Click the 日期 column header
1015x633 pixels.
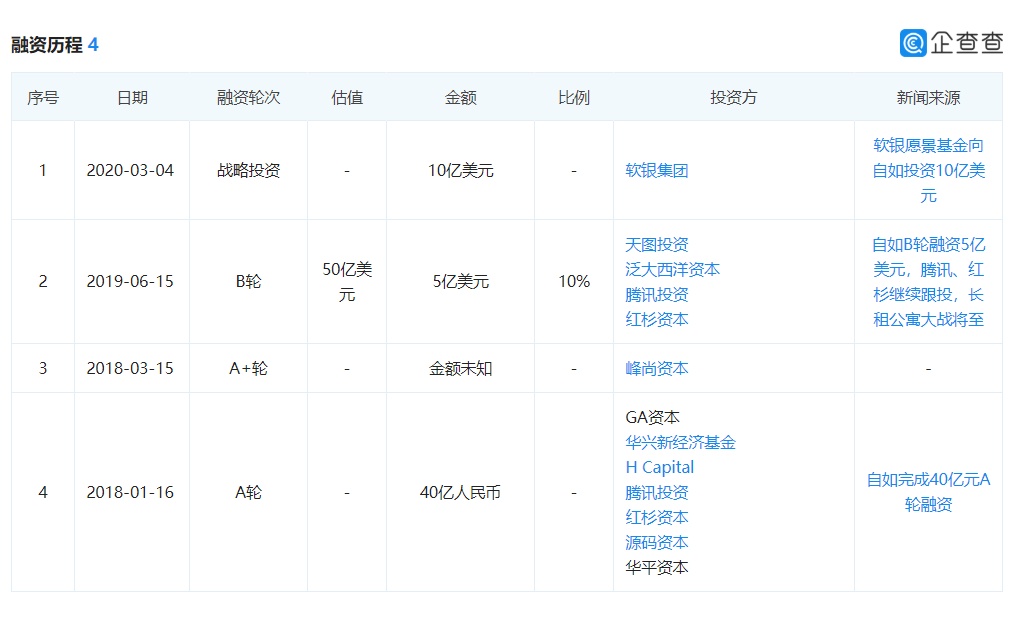pos(132,98)
